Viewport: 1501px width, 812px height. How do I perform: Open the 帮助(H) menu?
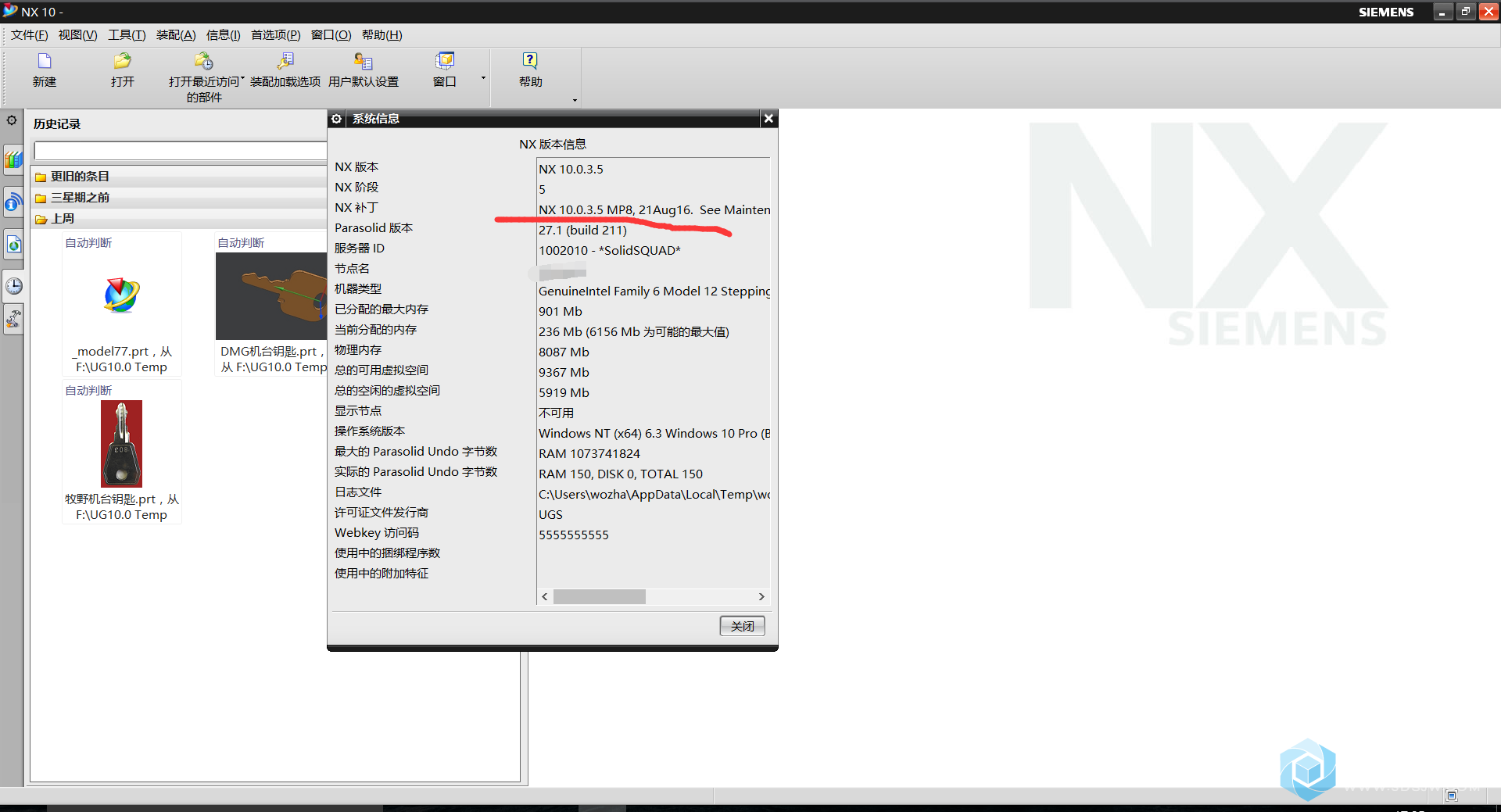pos(382,35)
